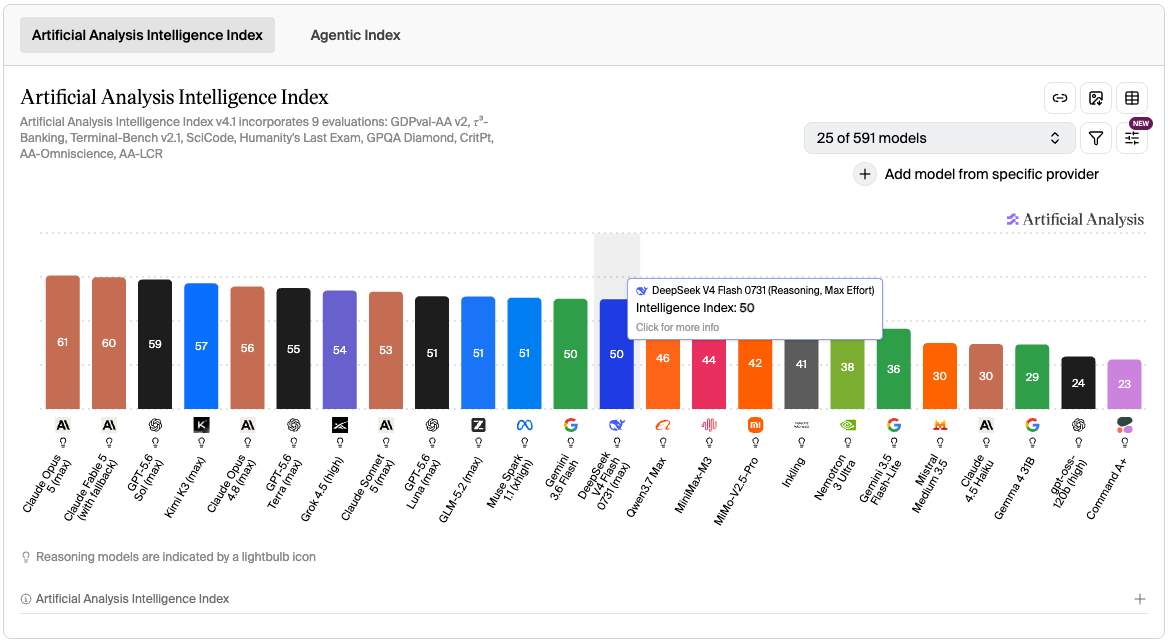Open the 25 of 591 models dropdown
Screen dimensions: 1168x642
[x=939, y=138]
